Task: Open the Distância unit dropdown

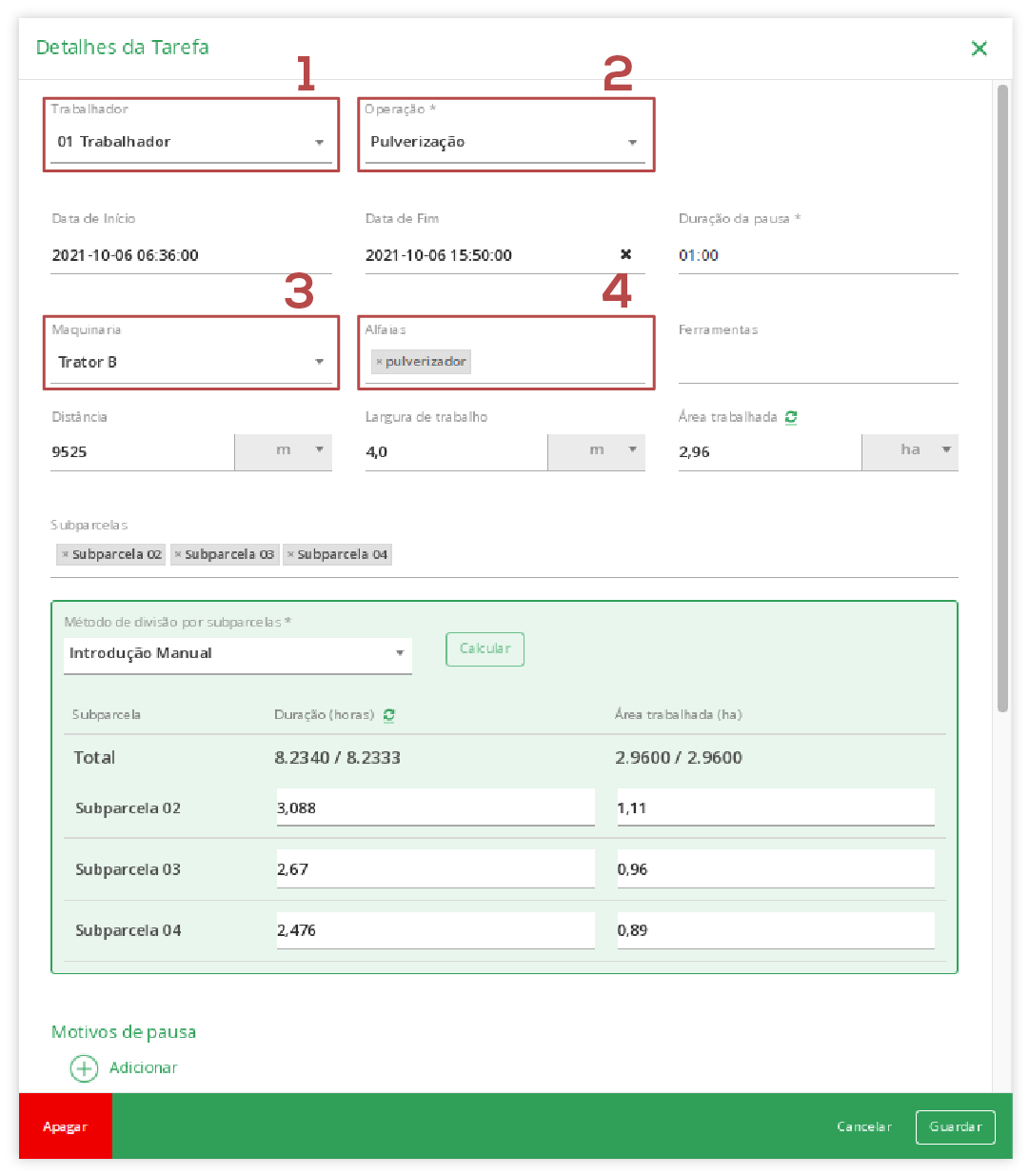Action: 284,451
